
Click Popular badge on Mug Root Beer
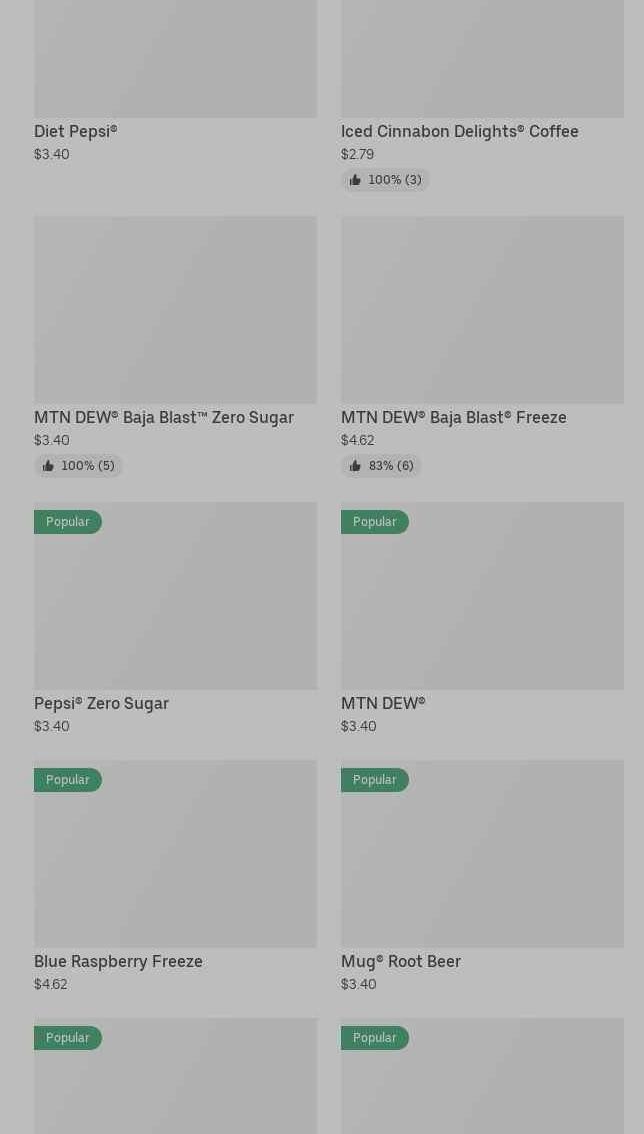click(x=374, y=780)
